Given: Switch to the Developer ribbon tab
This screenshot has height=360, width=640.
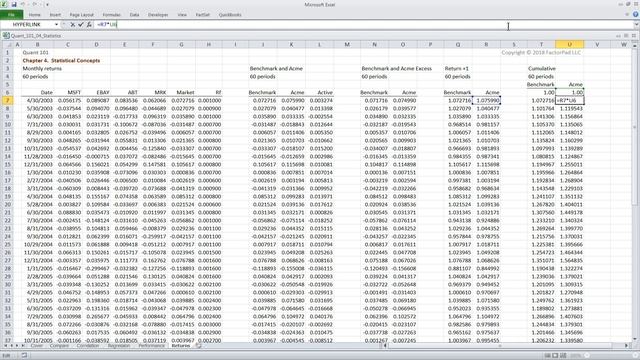Looking at the screenshot, I should click(x=158, y=15).
